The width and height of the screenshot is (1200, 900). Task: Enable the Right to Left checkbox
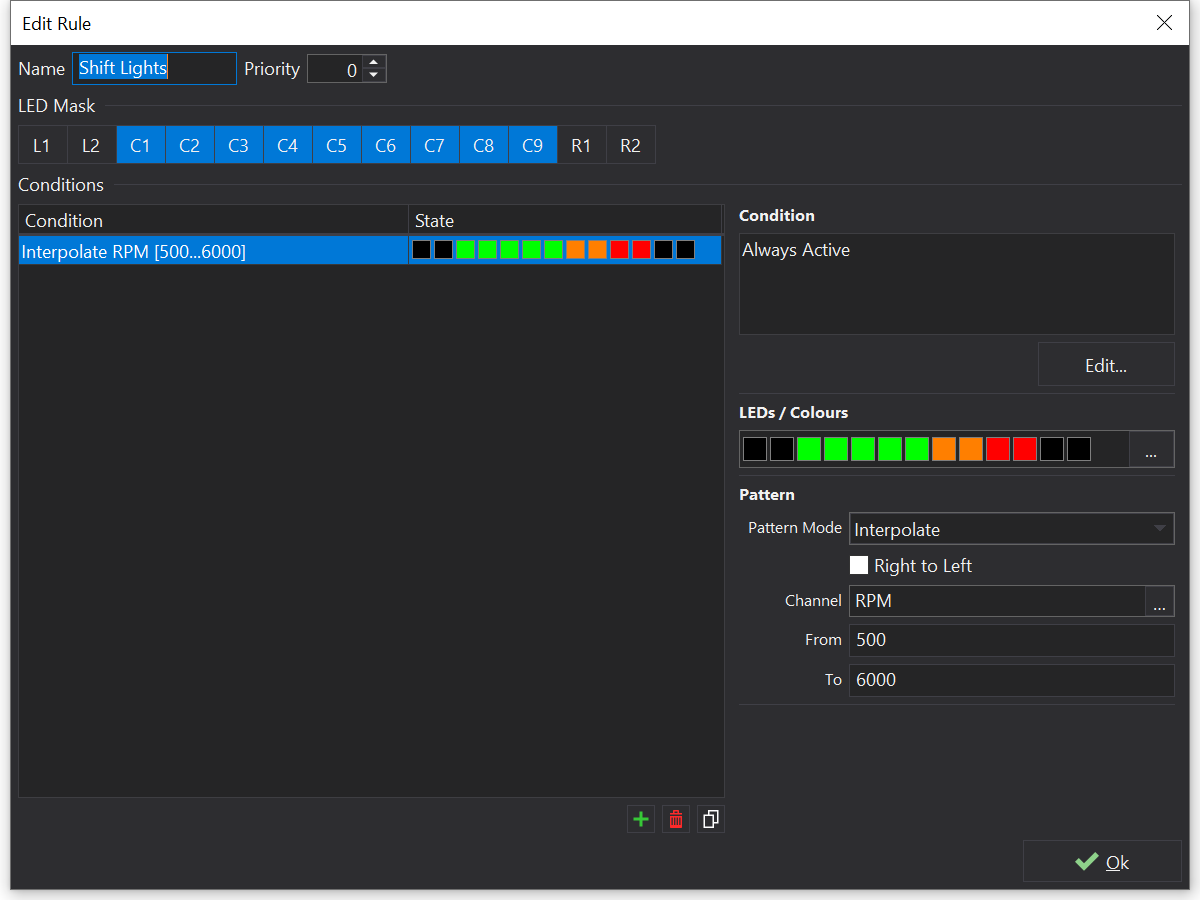[x=859, y=566]
